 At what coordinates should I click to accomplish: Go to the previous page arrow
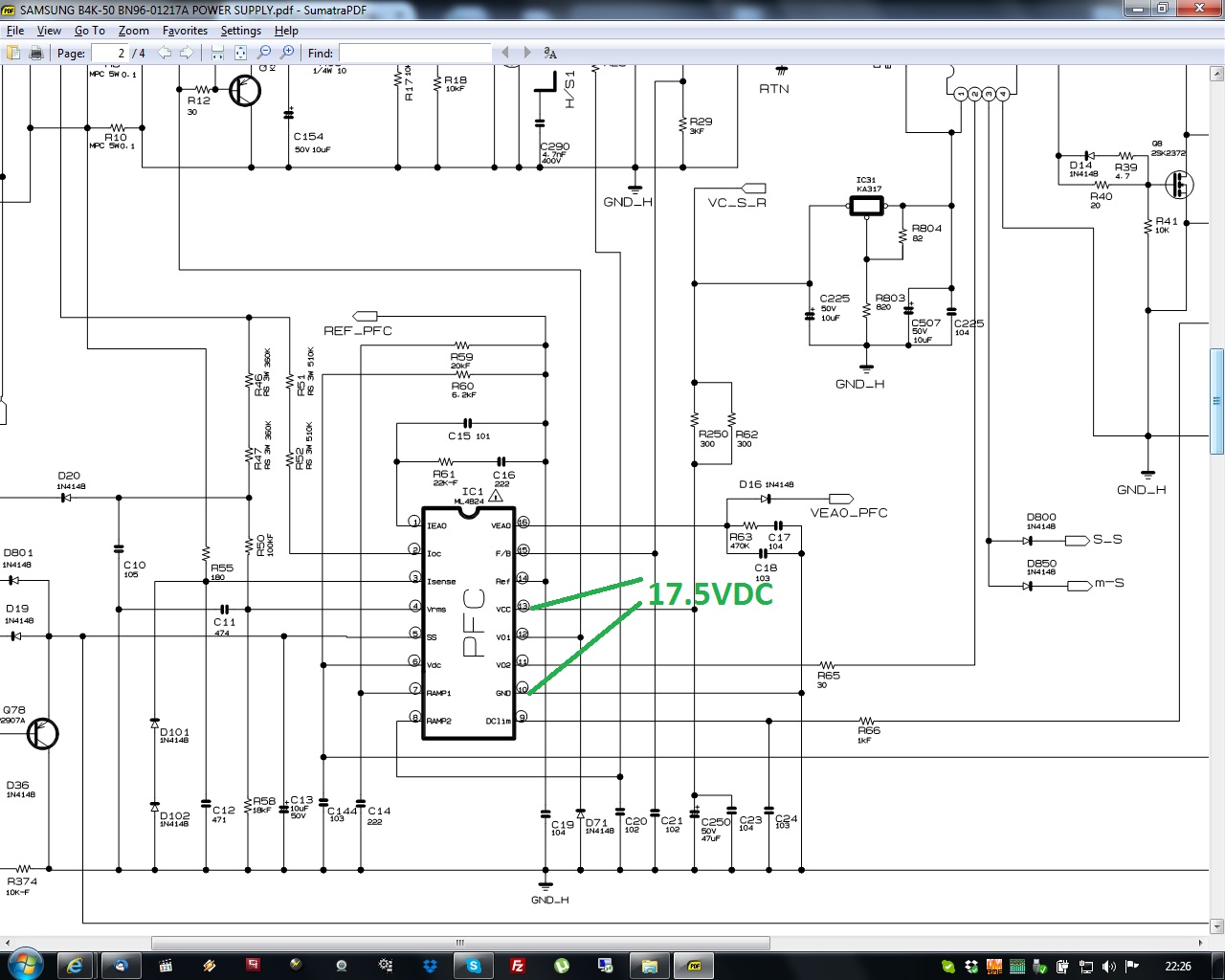click(165, 53)
